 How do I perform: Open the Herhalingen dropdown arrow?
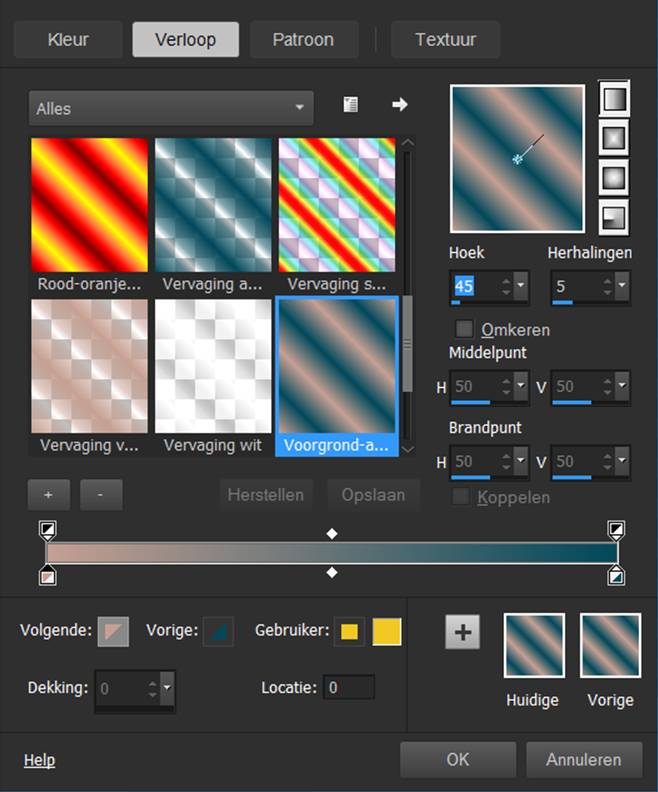point(622,287)
